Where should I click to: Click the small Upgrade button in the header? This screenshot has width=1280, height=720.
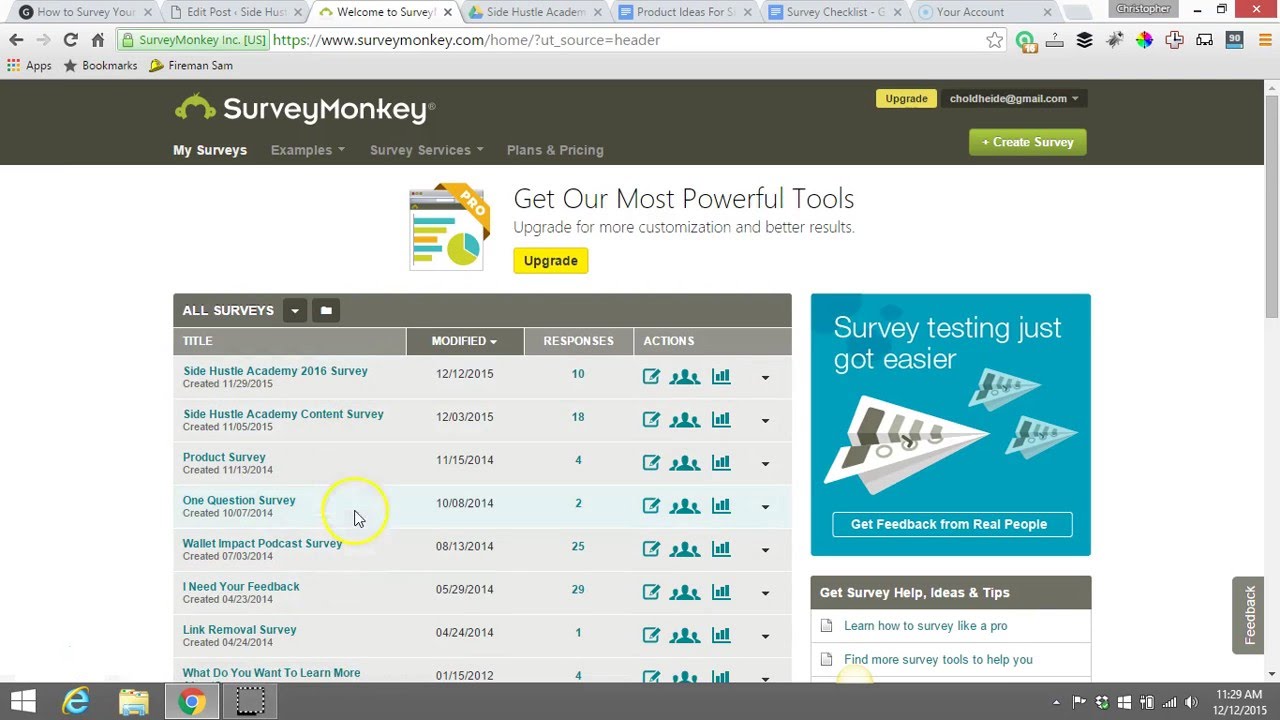pos(906,98)
